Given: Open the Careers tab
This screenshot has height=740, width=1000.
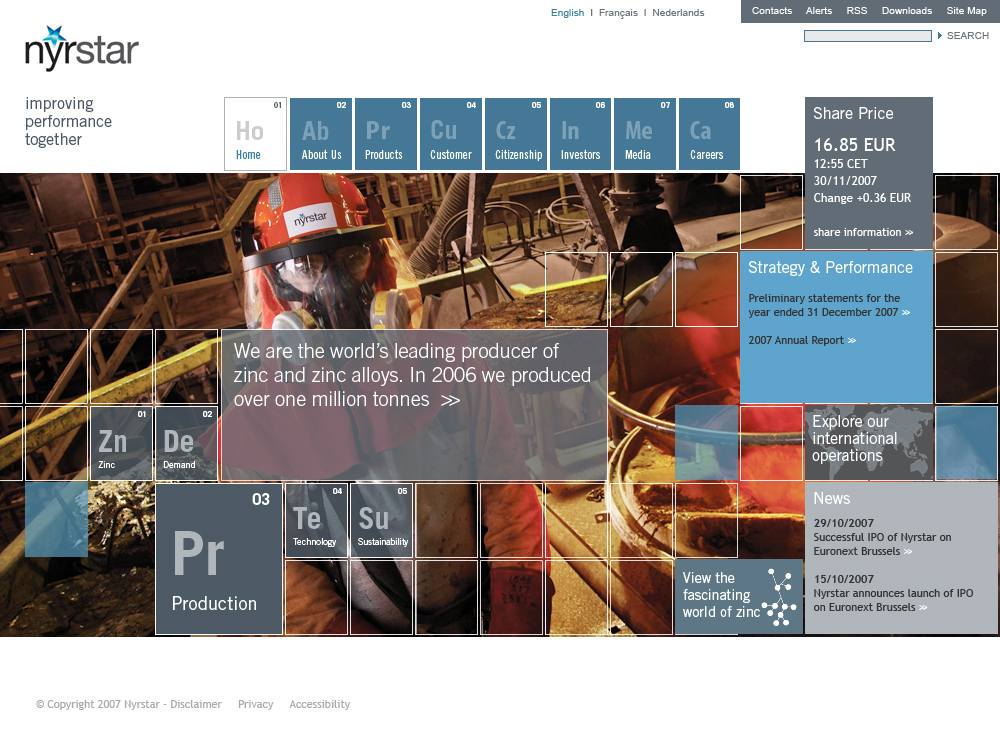Looking at the screenshot, I should [708, 134].
